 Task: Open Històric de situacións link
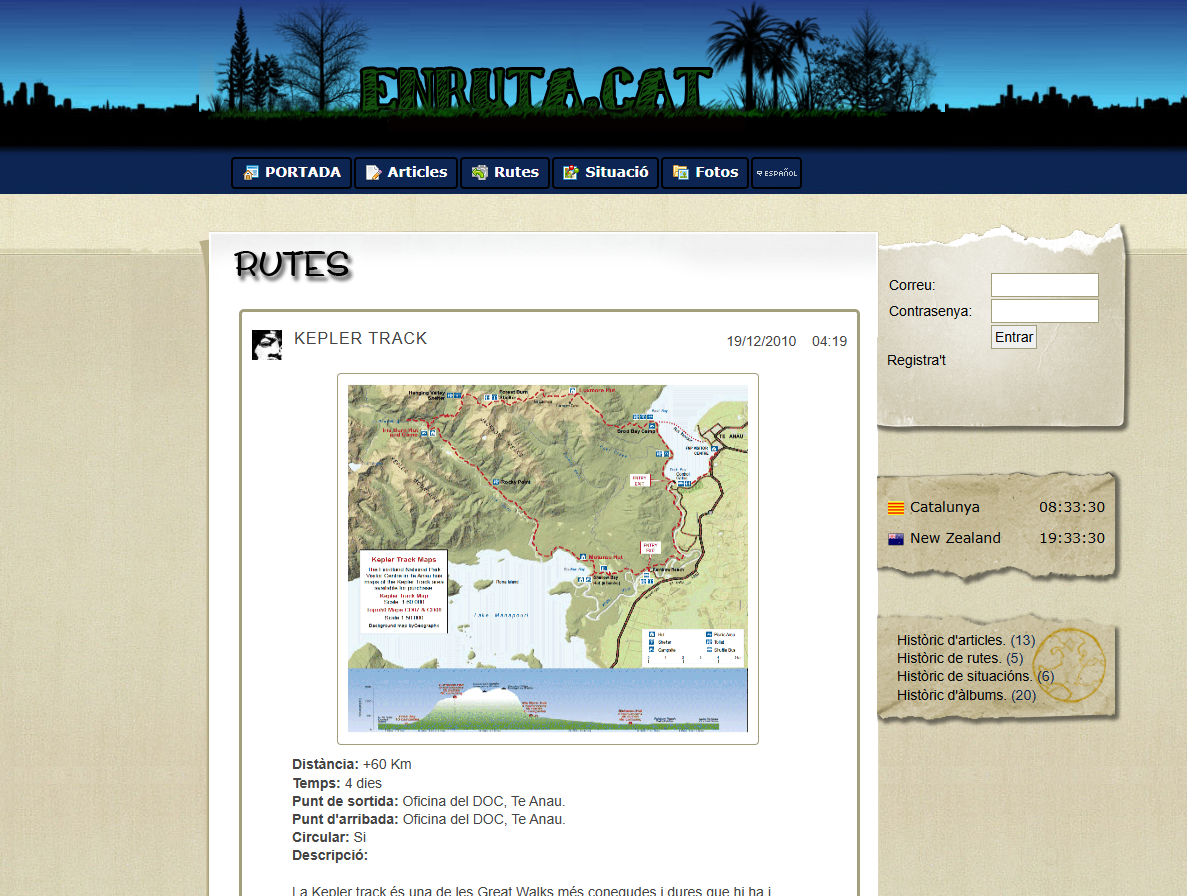tap(964, 676)
